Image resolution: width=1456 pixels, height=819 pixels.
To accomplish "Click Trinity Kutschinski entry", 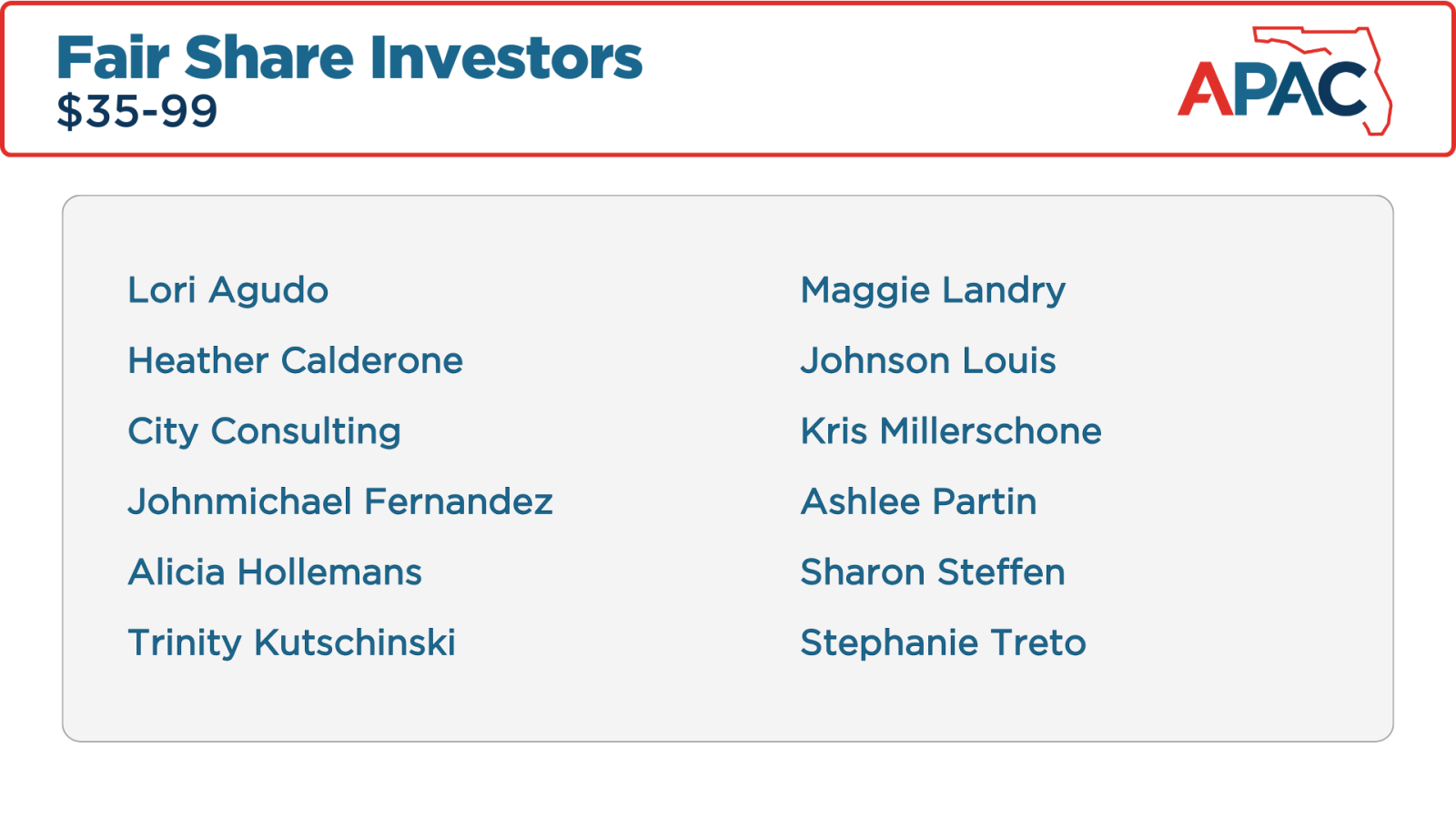I will [292, 642].
